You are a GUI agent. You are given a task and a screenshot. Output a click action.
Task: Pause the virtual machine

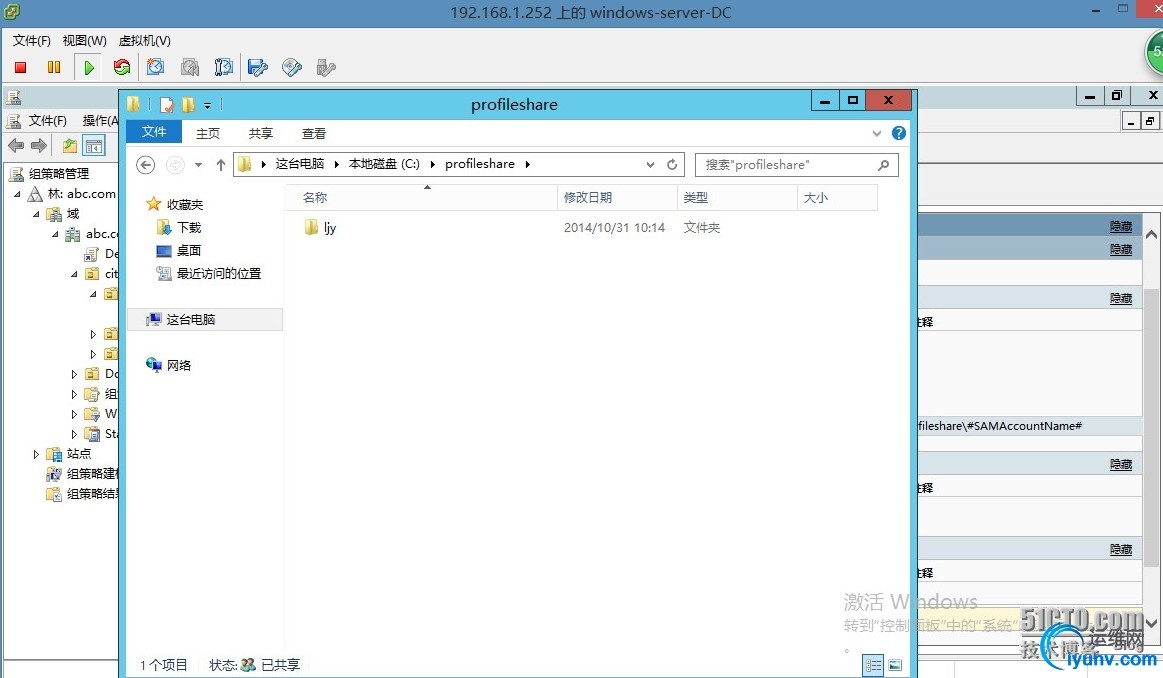click(54, 68)
